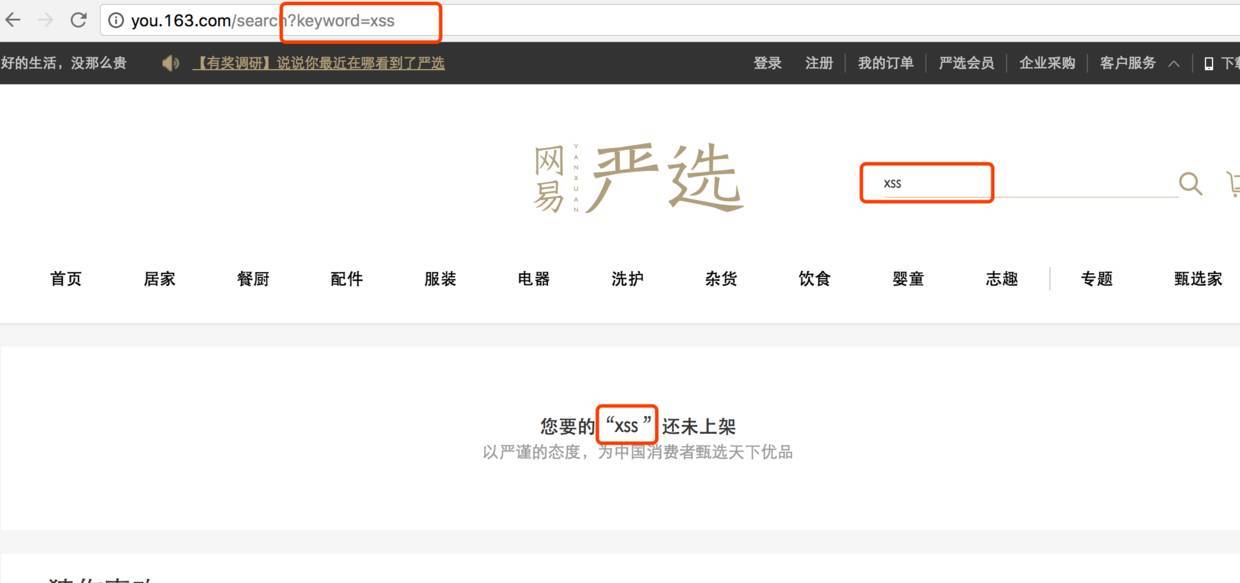The width and height of the screenshot is (1240, 583).
Task: Open the 有奖调研 announcement link
Action: tap(319, 63)
